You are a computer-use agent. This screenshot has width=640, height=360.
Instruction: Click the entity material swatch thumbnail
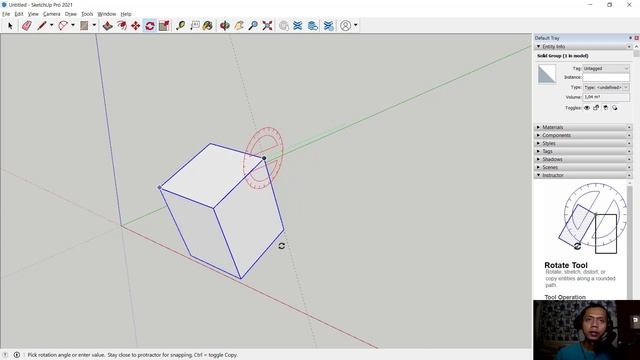point(547,74)
